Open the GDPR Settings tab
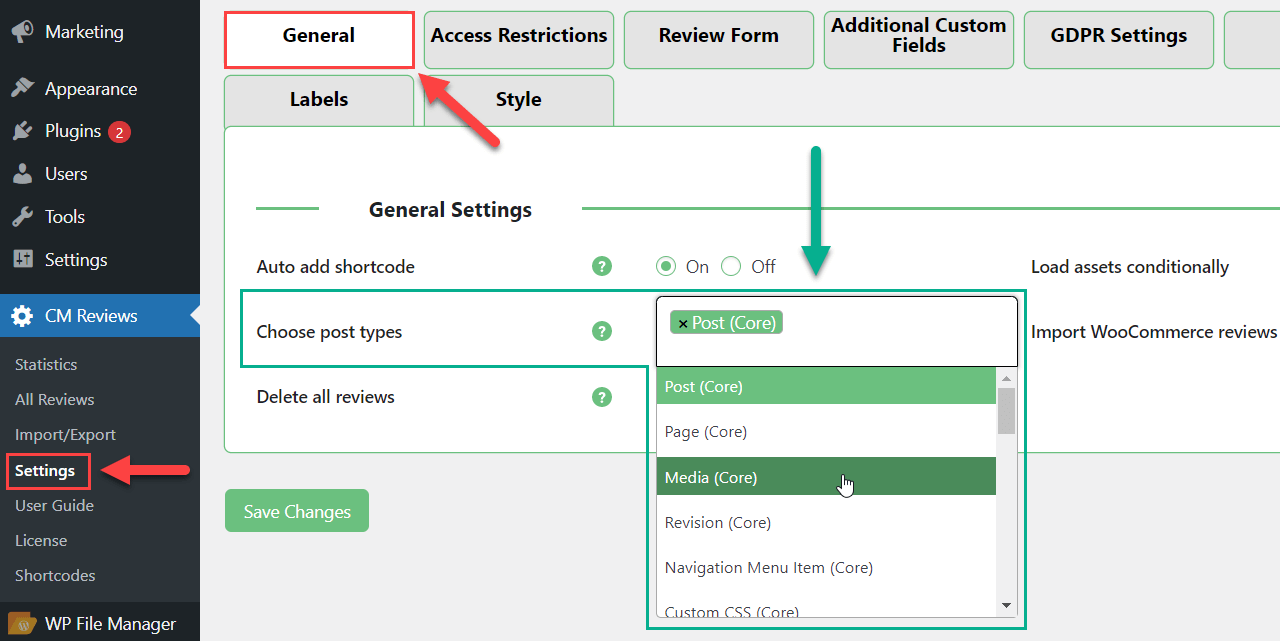 [x=1118, y=36]
